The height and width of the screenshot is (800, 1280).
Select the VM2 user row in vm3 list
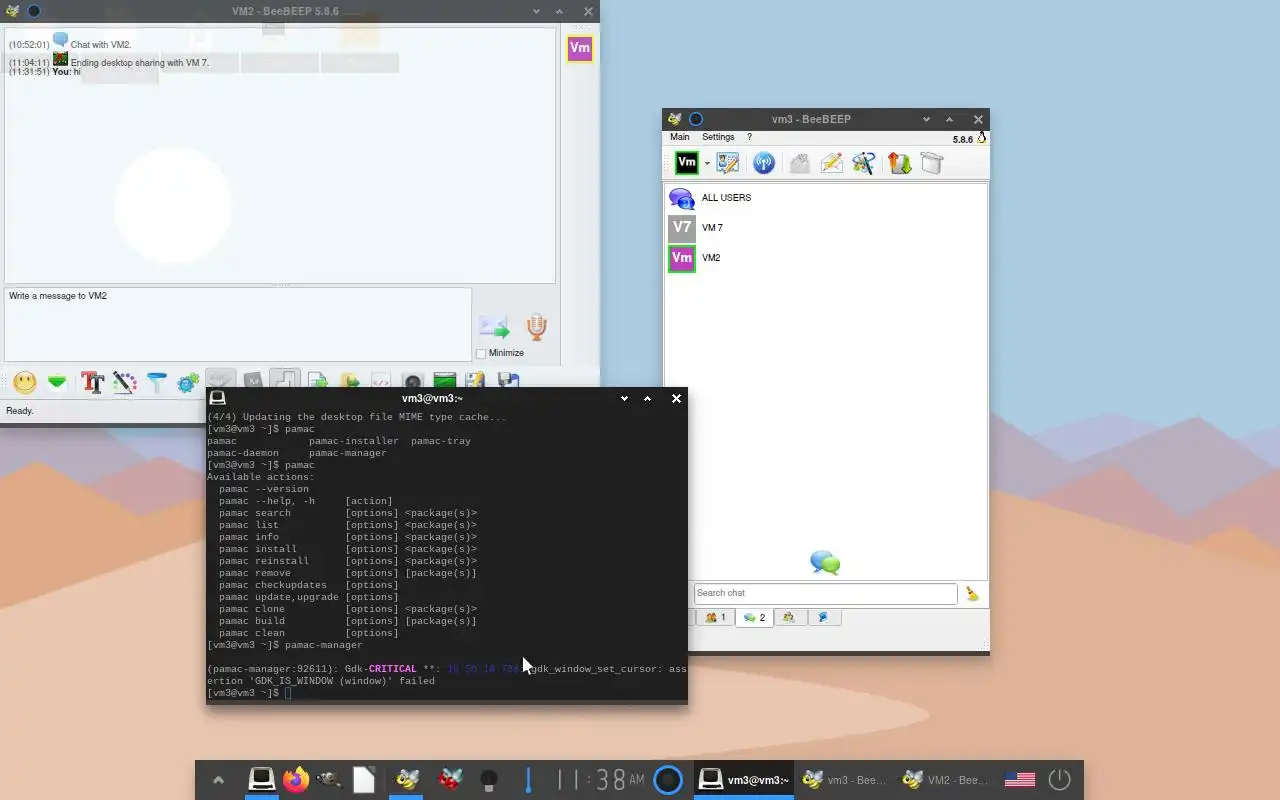pyautogui.click(x=826, y=258)
